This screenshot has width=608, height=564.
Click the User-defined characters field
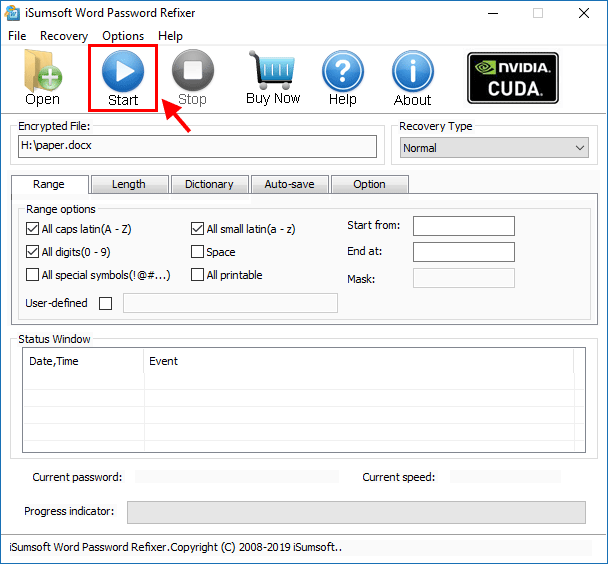coord(230,303)
